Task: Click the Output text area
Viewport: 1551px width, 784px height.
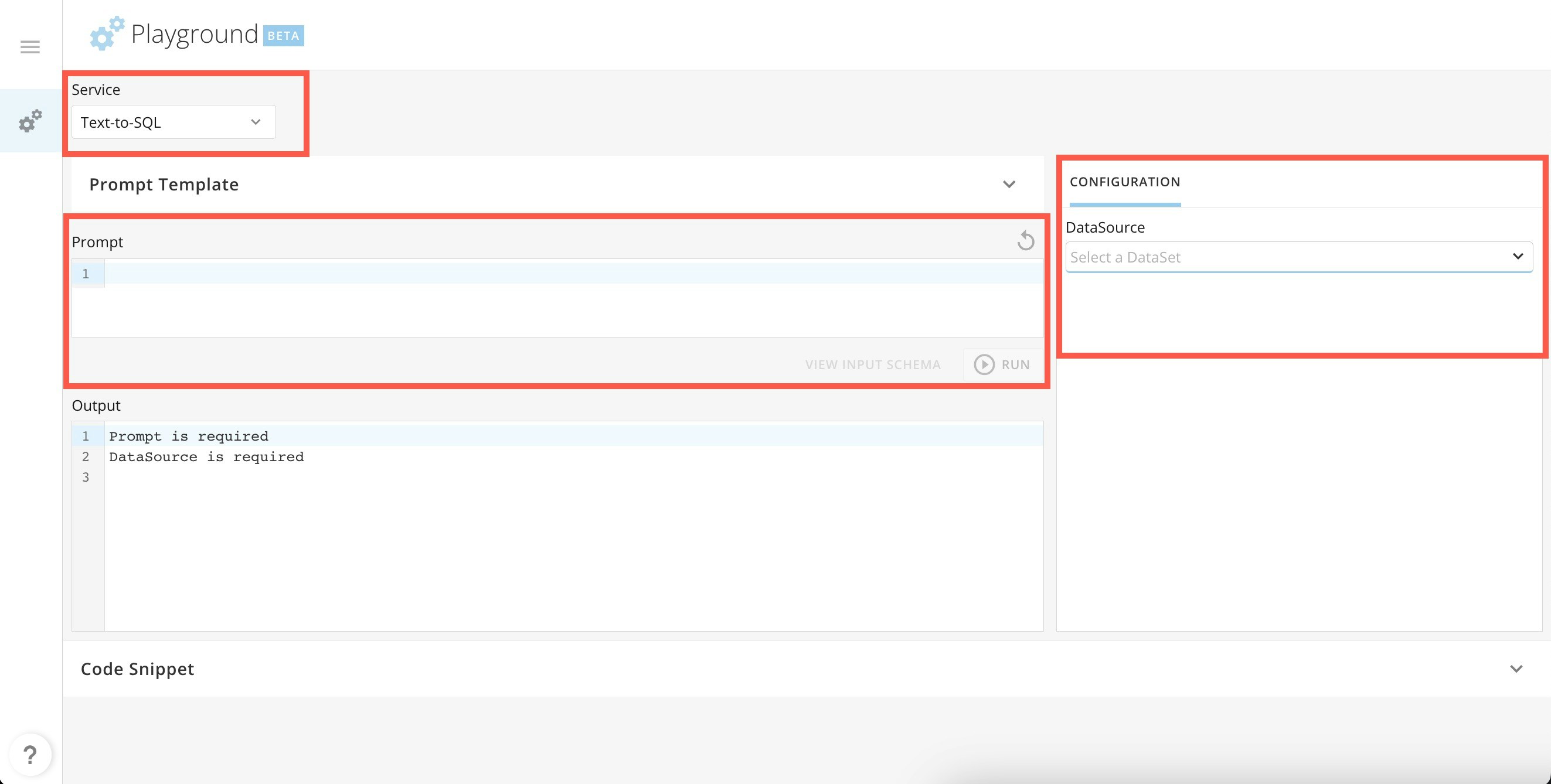Action: click(572, 541)
